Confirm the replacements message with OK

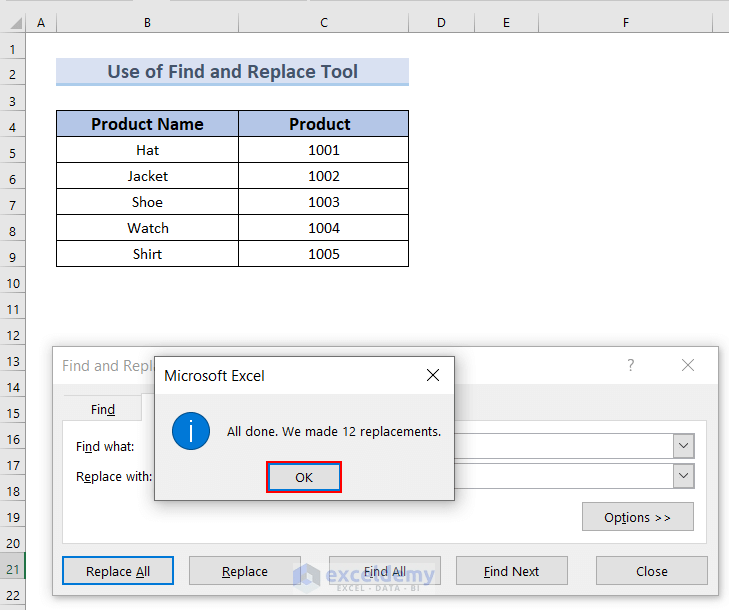(304, 477)
